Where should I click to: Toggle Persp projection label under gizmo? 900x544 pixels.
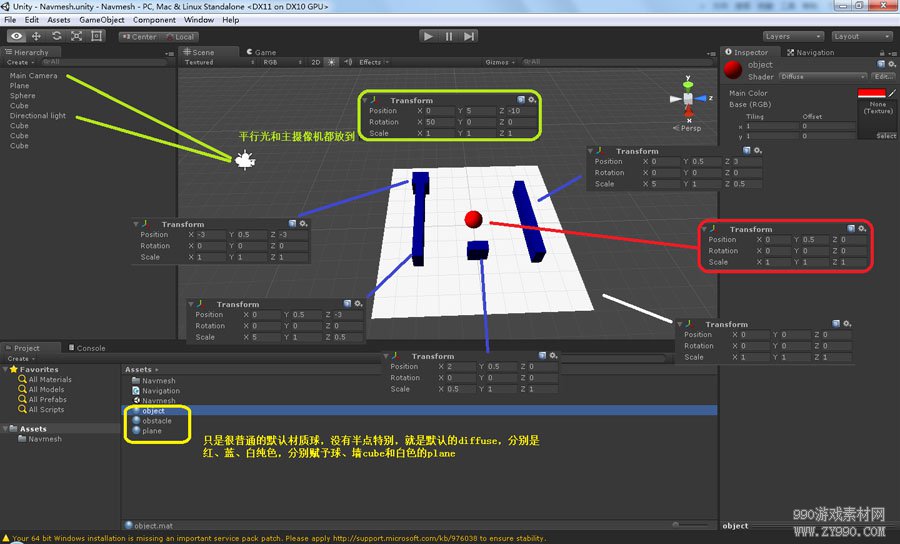(687, 128)
